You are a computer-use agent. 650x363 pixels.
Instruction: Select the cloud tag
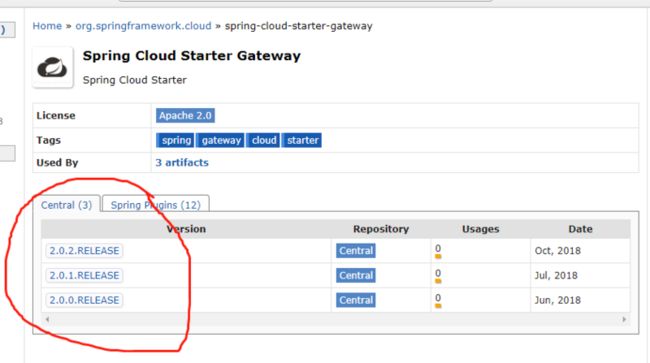[x=263, y=140]
